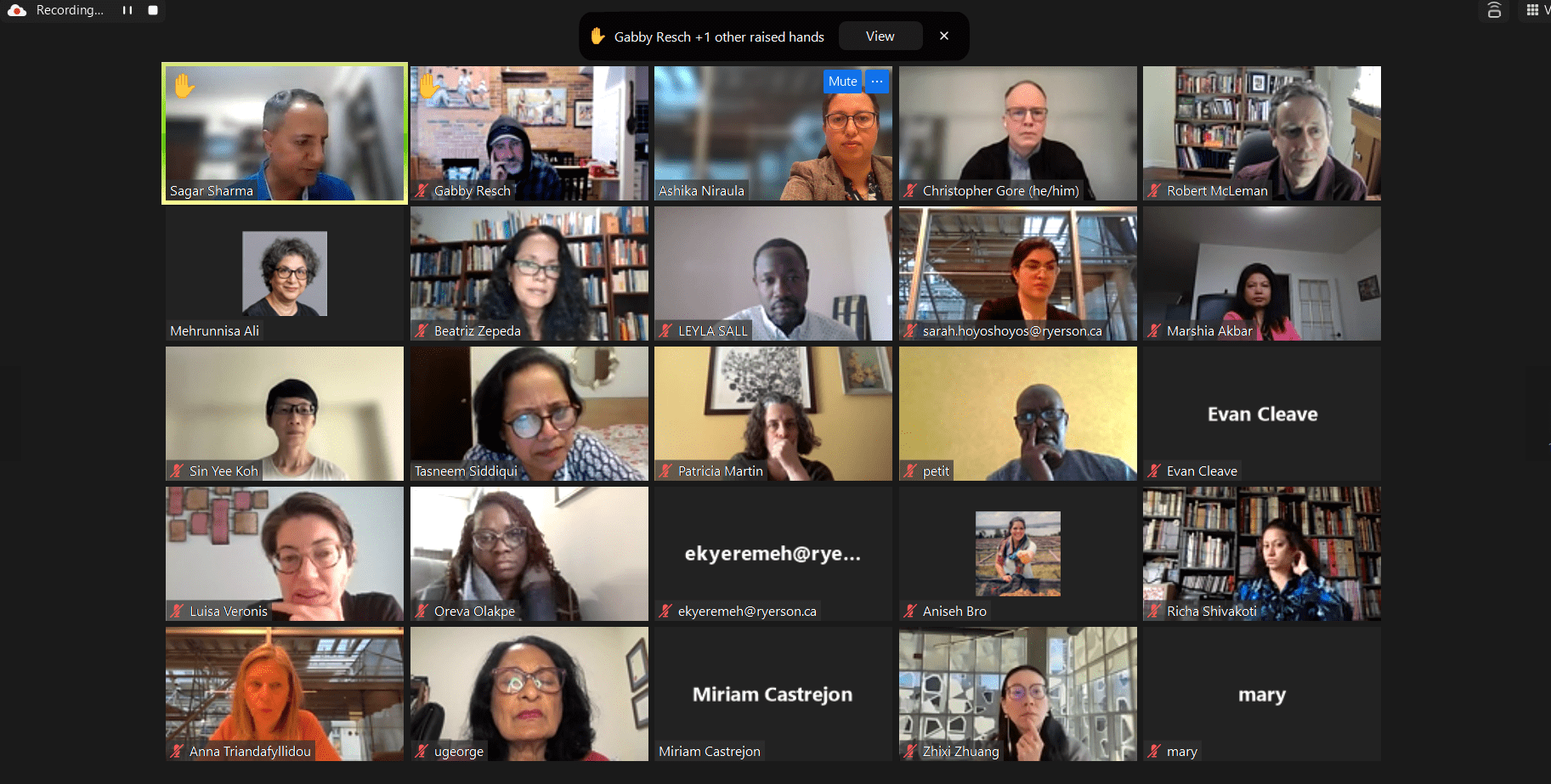Select Aniseh Bro's profile photo tile
The width and height of the screenshot is (1551, 784).
pyautogui.click(x=1018, y=554)
